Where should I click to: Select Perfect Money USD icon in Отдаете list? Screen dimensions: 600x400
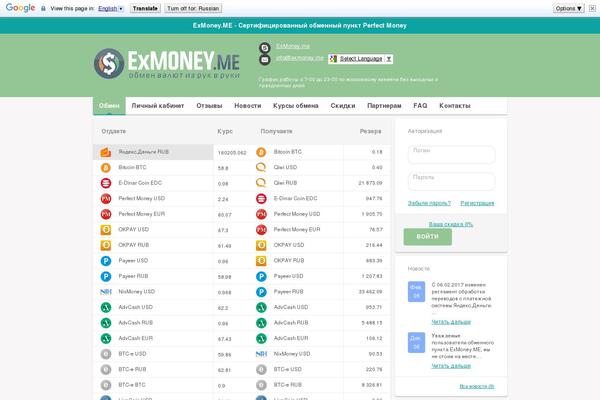106,199
